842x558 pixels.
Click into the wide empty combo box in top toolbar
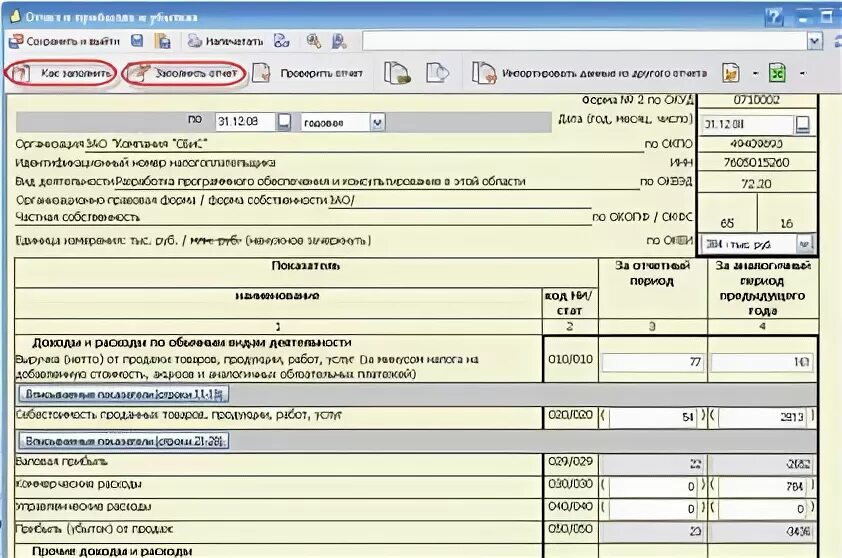(x=585, y=41)
